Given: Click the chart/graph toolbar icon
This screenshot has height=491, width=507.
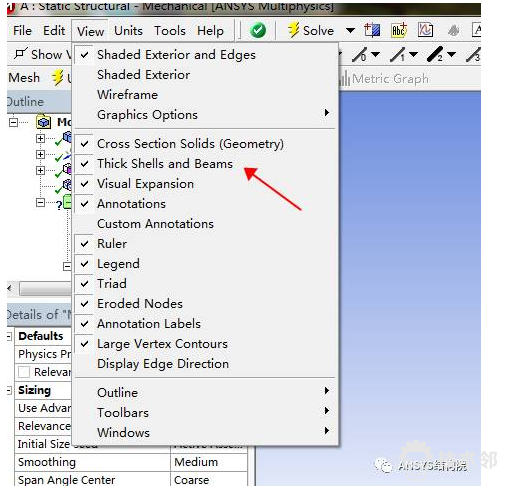Looking at the screenshot, I should pos(426,30).
